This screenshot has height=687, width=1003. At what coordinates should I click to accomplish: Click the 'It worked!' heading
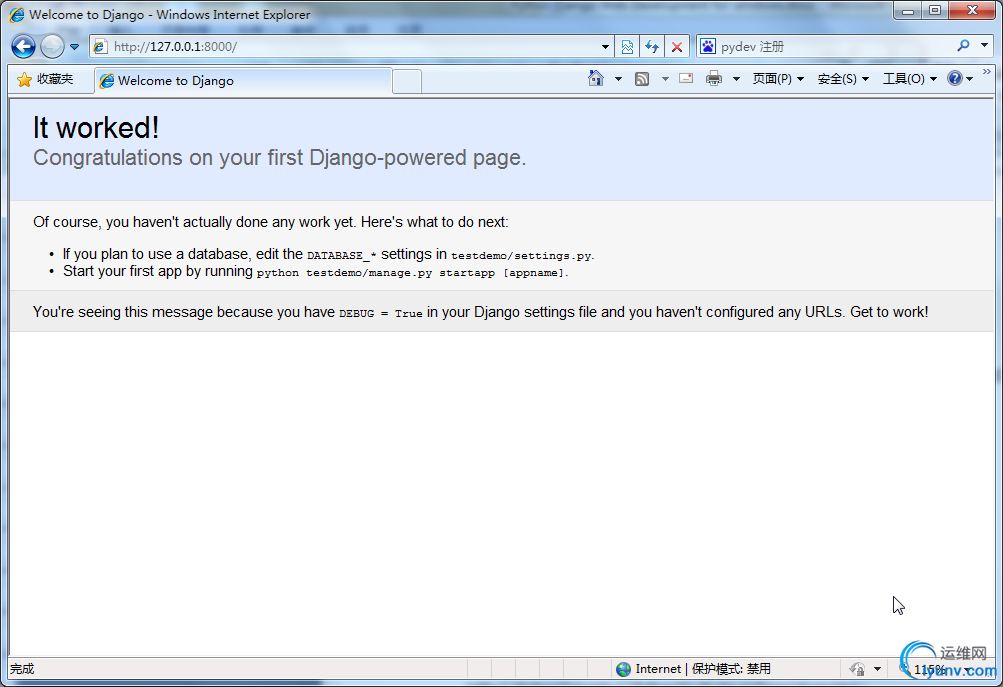click(96, 127)
